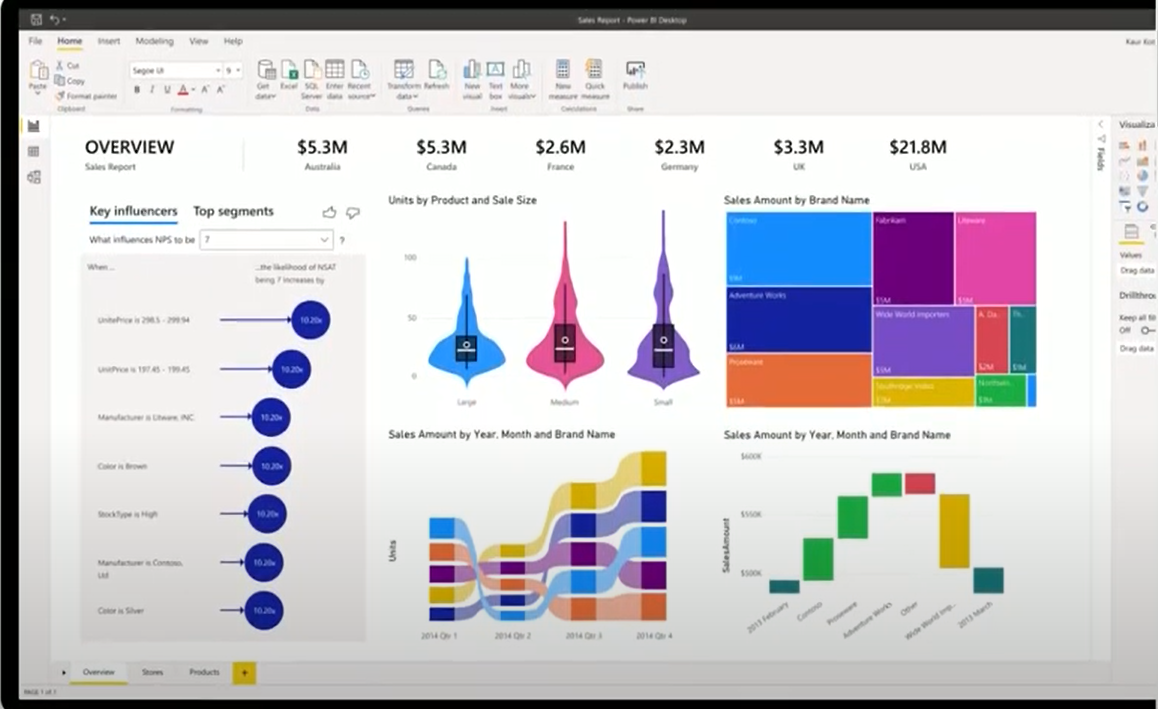Select the Overview page tab
Image resolution: width=1158 pixels, height=709 pixels.
[98, 672]
